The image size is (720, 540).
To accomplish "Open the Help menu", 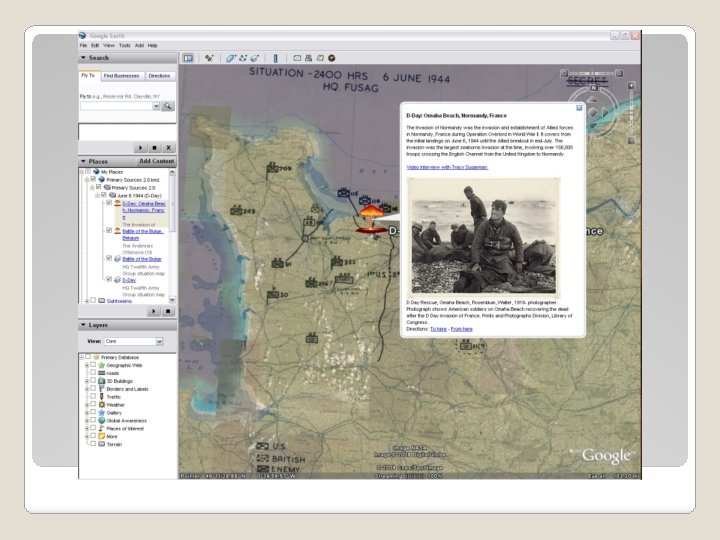I will [152, 45].
